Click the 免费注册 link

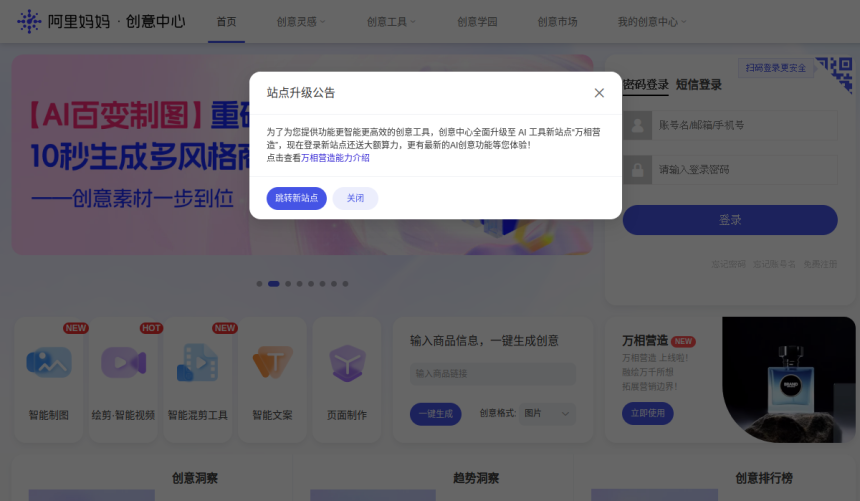[820, 264]
